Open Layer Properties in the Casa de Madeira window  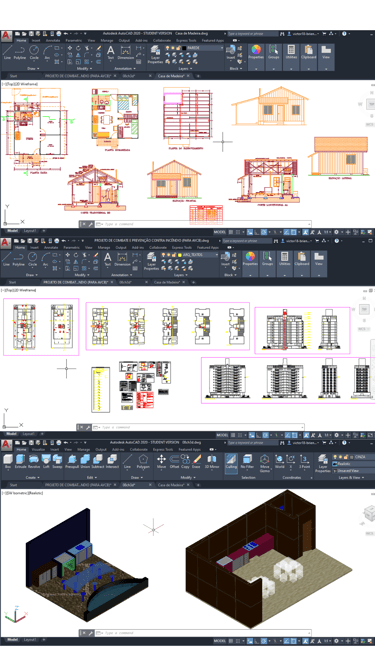pyautogui.click(x=155, y=54)
